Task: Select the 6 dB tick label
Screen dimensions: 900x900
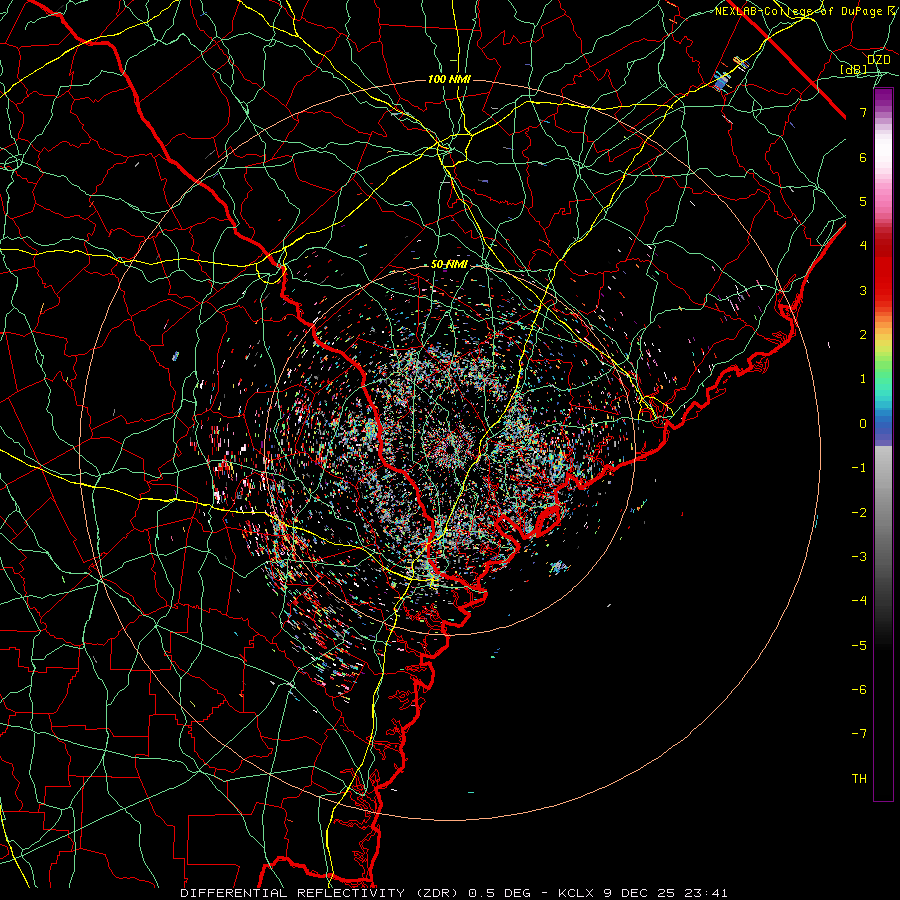Action: [863, 157]
